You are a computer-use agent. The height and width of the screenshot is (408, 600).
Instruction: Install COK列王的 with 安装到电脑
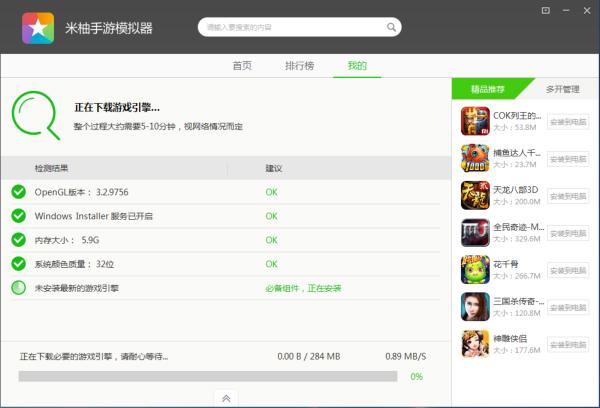pos(568,122)
